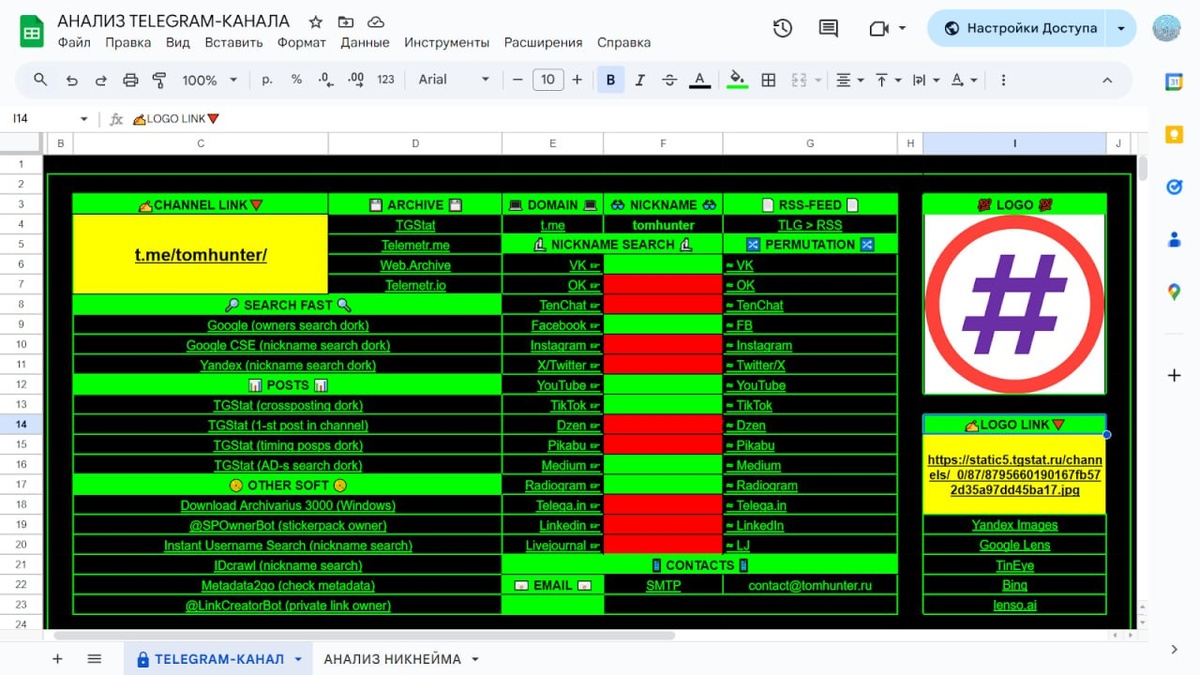Toggle strikethrough formatting
Viewport: 1200px width, 675px height.
pyautogui.click(x=669, y=80)
